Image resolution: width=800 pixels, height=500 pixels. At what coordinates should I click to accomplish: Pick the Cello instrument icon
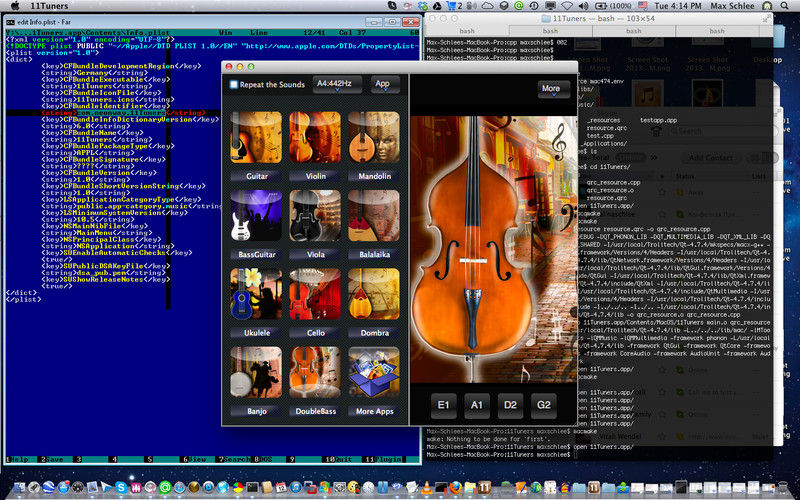tap(315, 294)
